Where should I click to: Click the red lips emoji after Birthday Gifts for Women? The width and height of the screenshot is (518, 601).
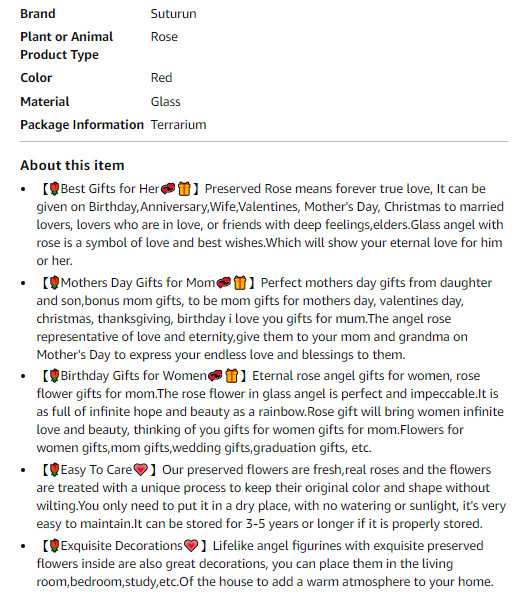215,376
